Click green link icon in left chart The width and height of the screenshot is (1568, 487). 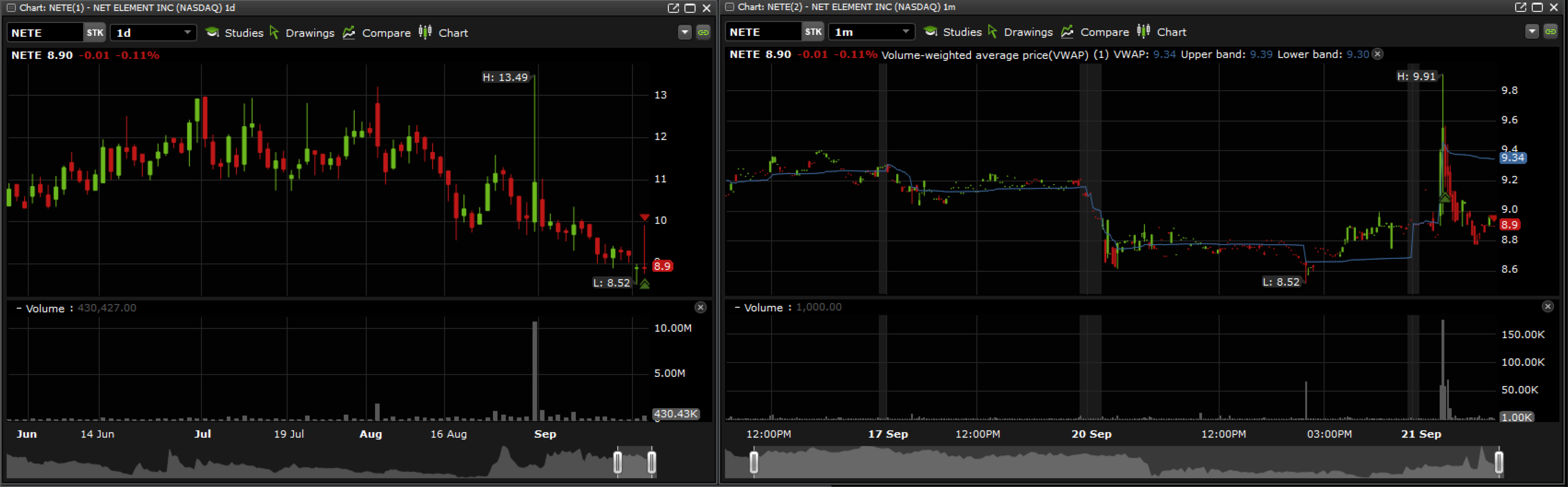click(703, 33)
